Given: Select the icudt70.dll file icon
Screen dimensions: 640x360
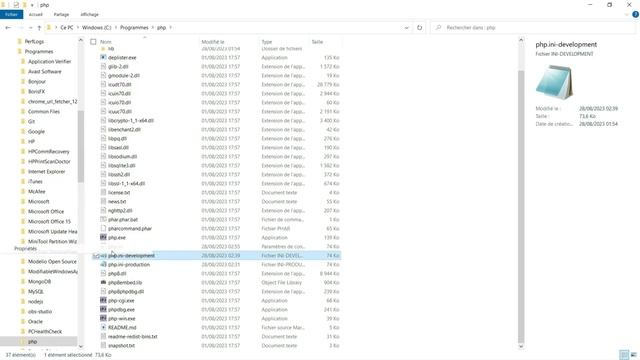Looking at the screenshot, I should pyautogui.click(x=103, y=84).
